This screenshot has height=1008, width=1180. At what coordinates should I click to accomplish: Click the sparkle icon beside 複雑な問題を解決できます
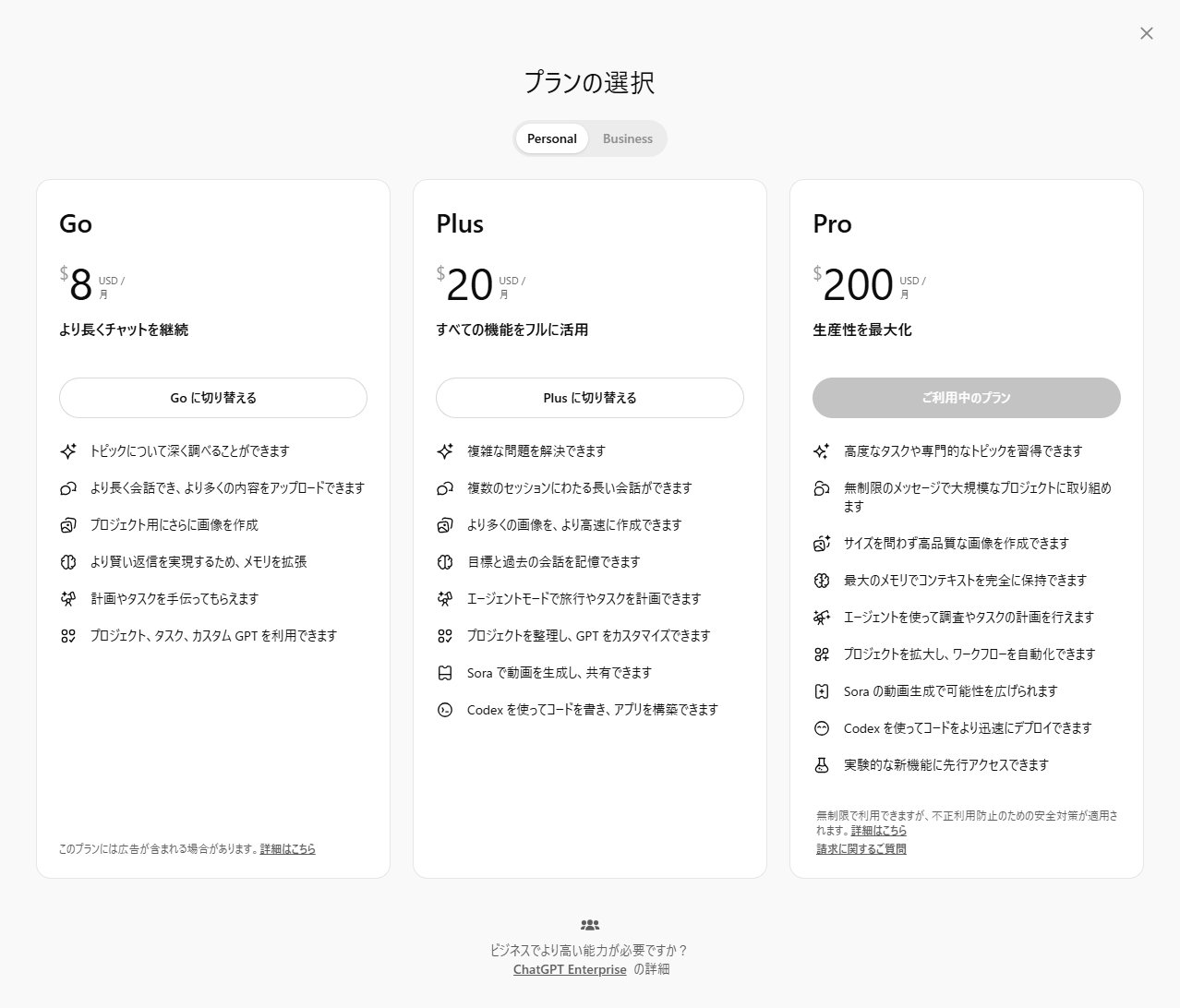tap(444, 451)
